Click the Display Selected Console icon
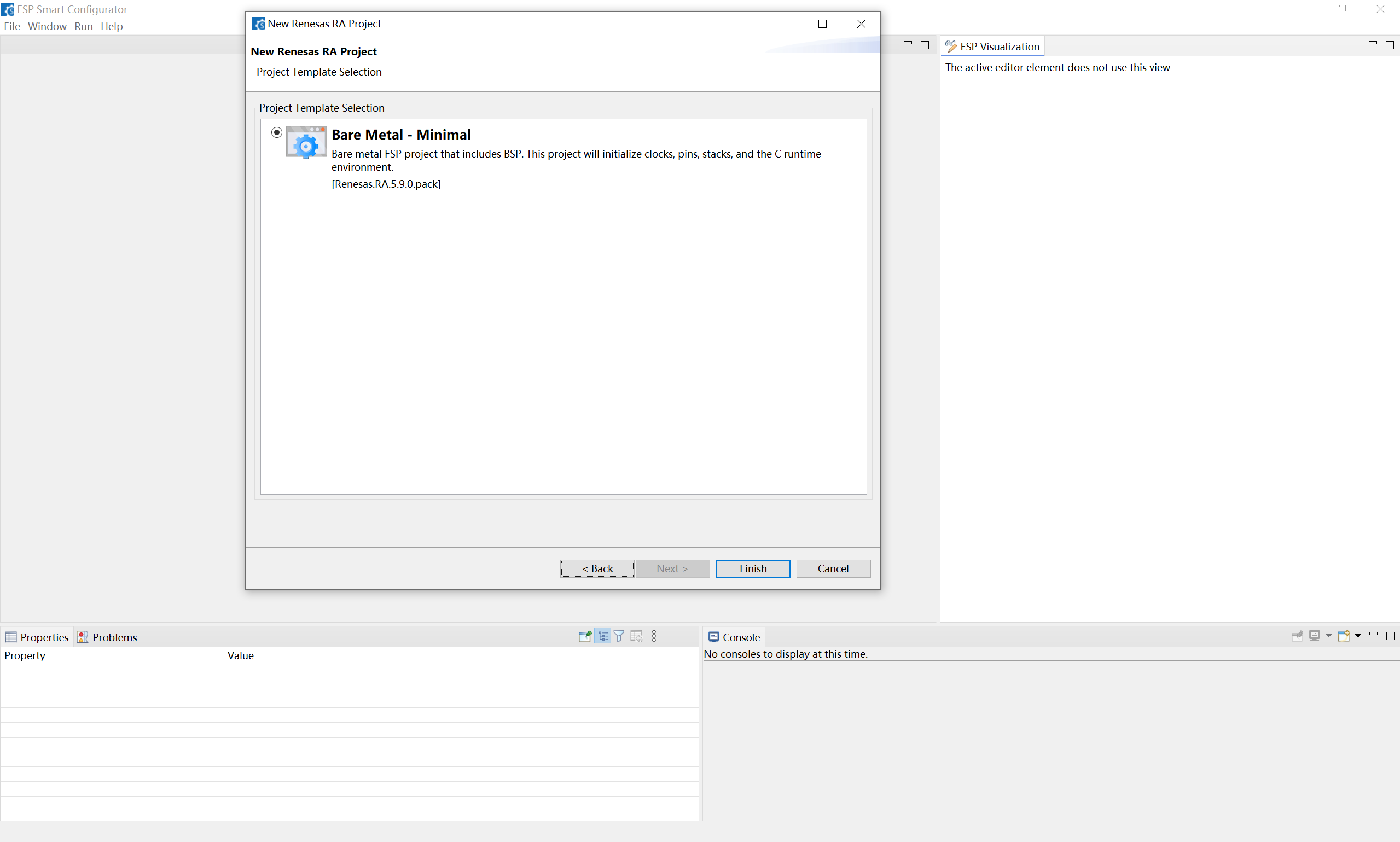This screenshot has height=842, width=1400. click(x=1314, y=636)
